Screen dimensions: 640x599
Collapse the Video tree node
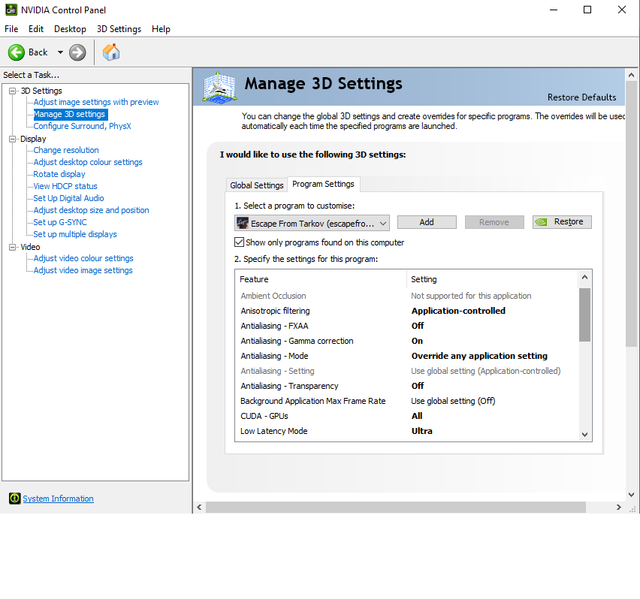point(13,247)
